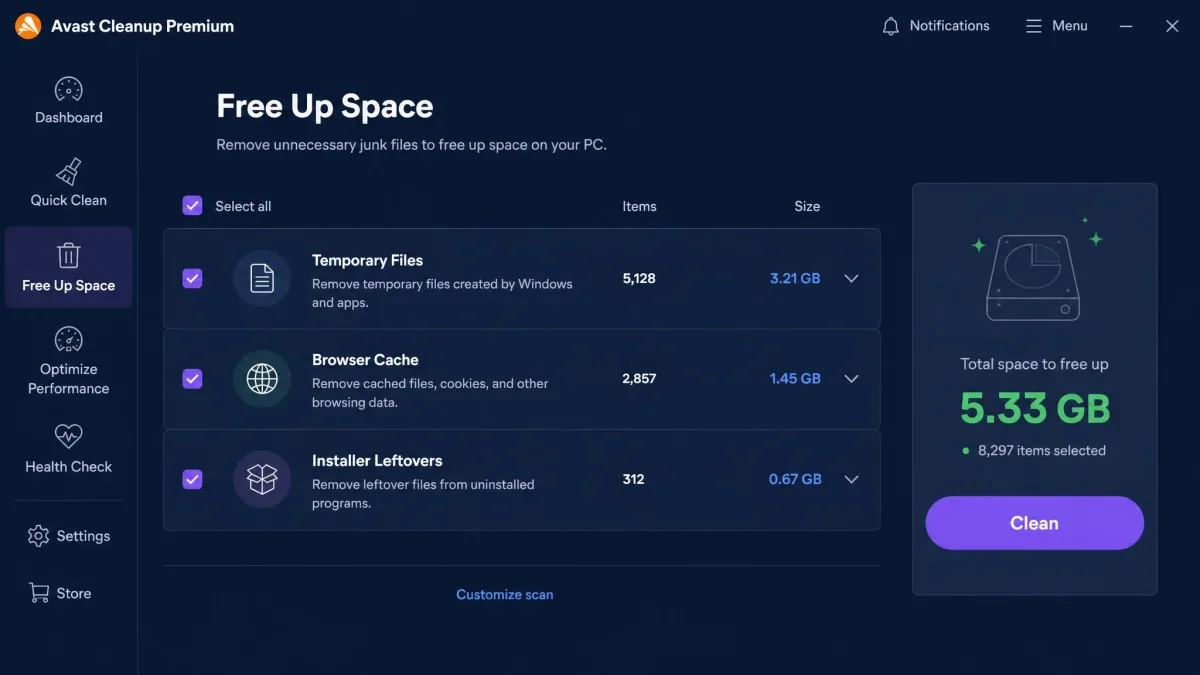Screen dimensions: 1200x675
Task: Minimize the Avast Cleanup window
Action: click(1126, 26)
